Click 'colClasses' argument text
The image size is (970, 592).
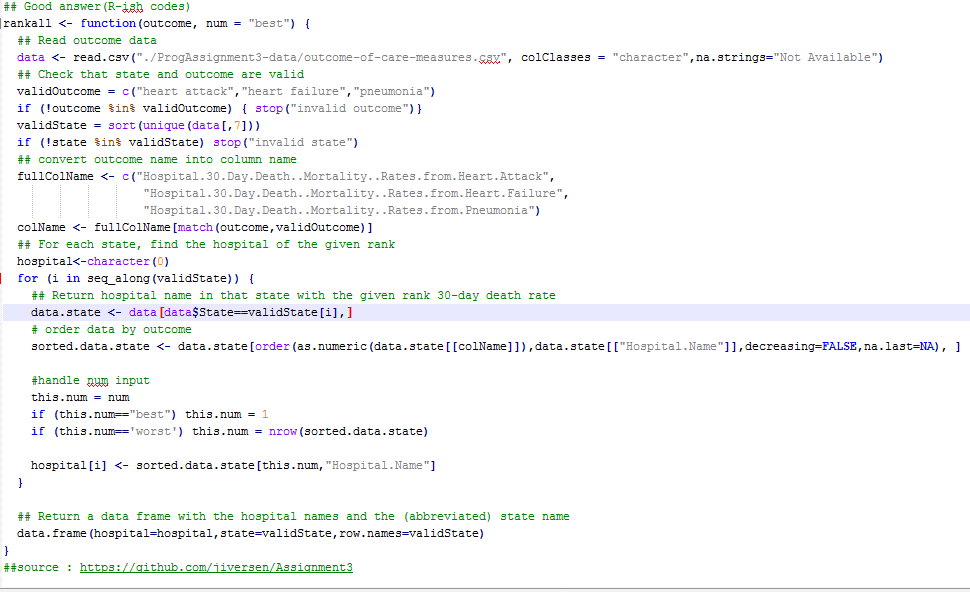(556, 57)
